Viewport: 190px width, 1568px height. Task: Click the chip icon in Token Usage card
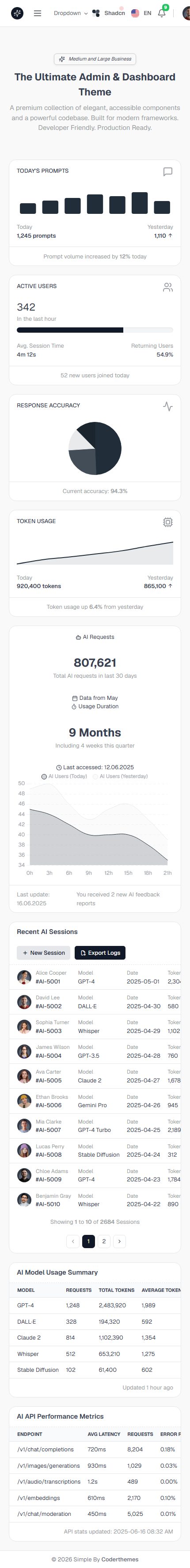coord(168,522)
